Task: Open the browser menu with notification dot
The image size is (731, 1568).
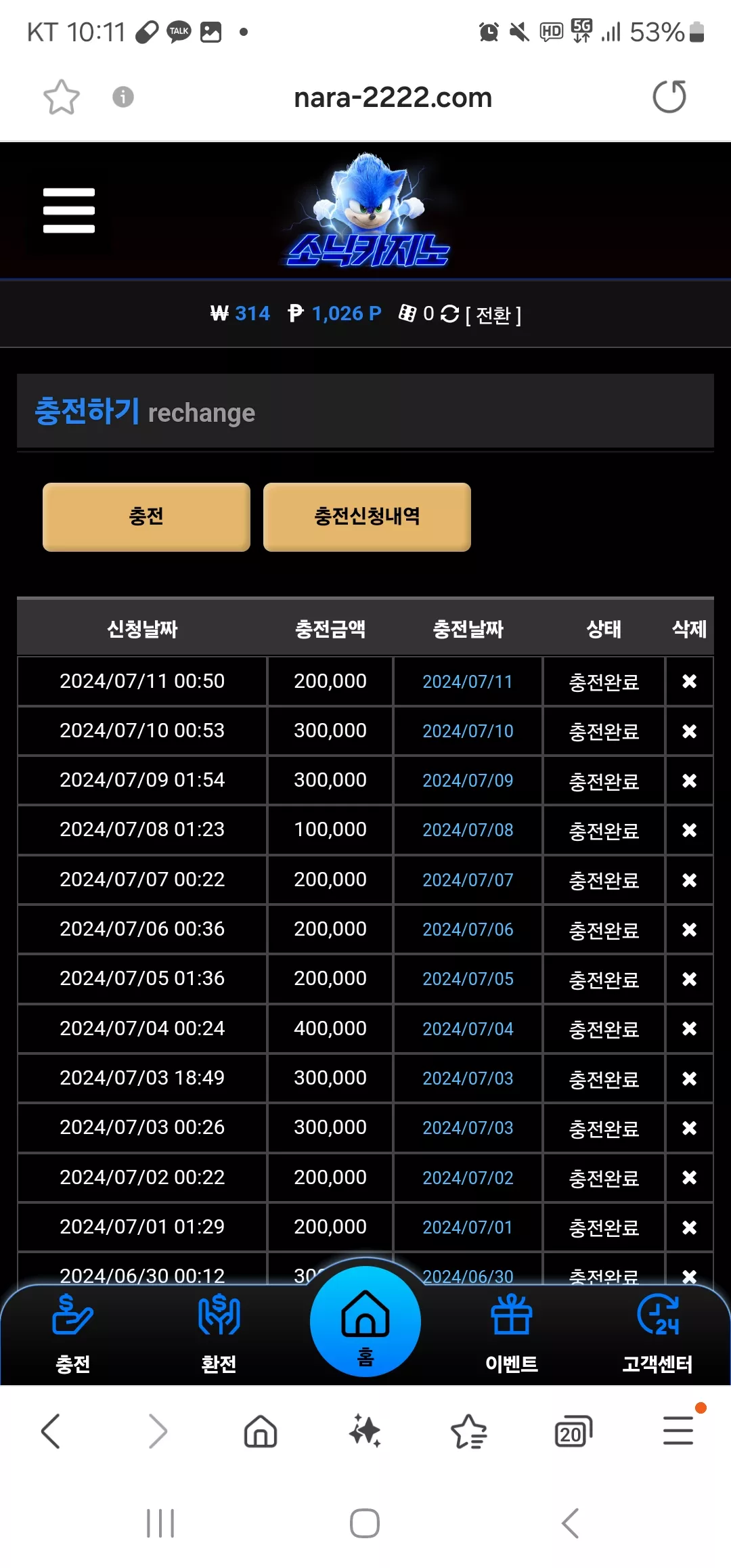Action: (x=679, y=1430)
